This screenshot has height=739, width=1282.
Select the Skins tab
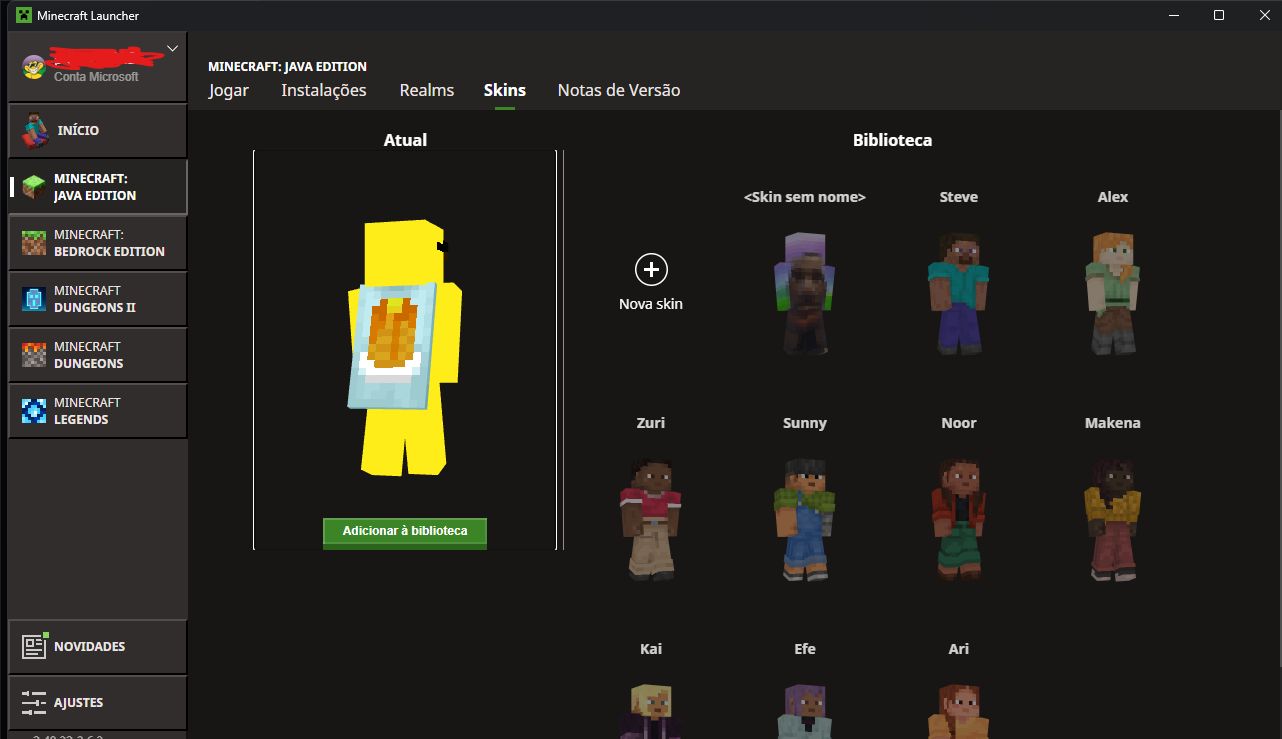click(505, 90)
